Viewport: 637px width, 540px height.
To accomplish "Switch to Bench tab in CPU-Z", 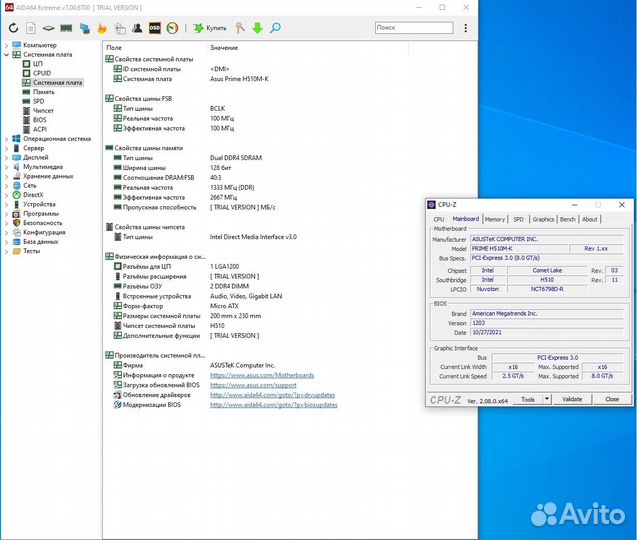I will 568,219.
